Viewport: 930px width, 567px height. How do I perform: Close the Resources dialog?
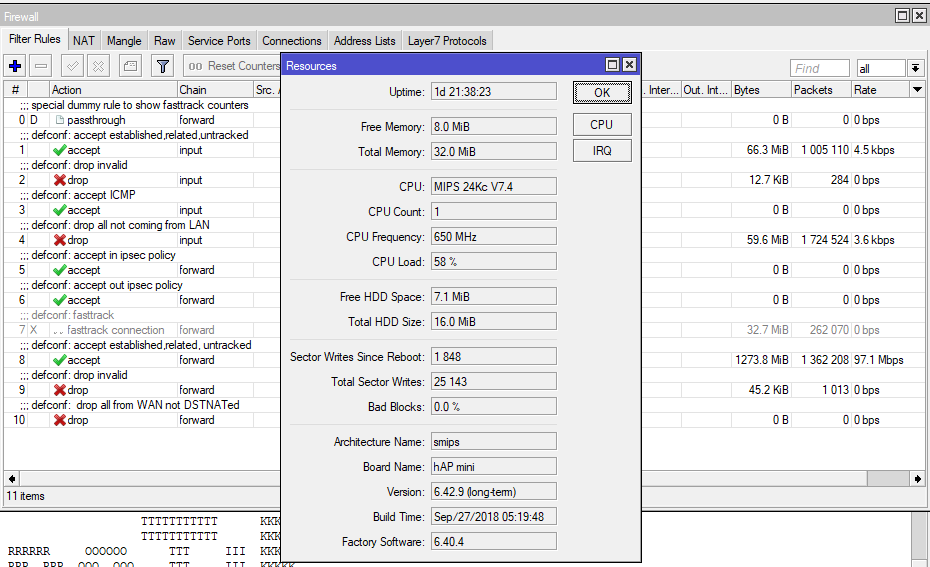pyautogui.click(x=629, y=65)
